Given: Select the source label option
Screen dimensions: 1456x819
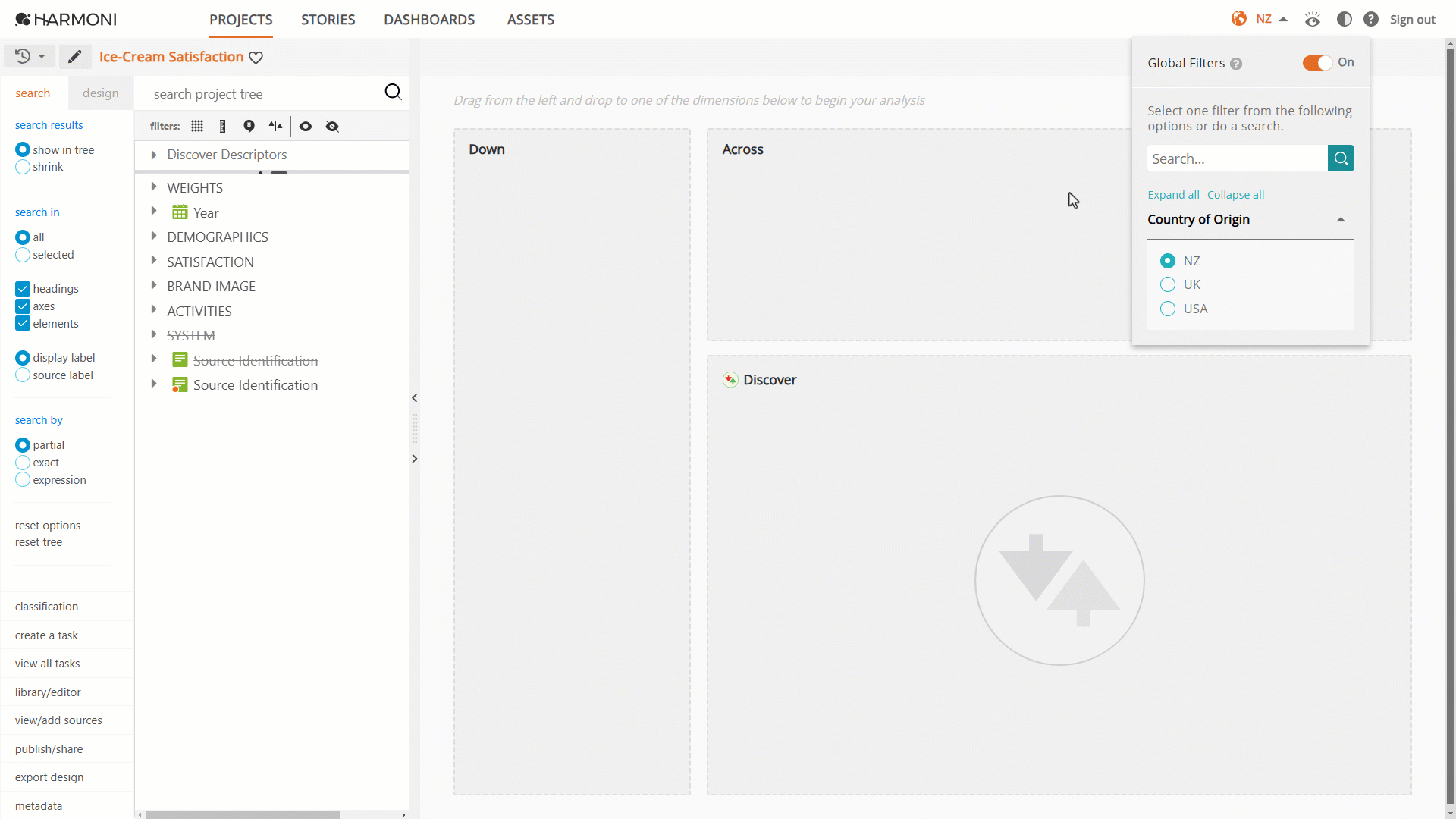Looking at the screenshot, I should pos(23,375).
